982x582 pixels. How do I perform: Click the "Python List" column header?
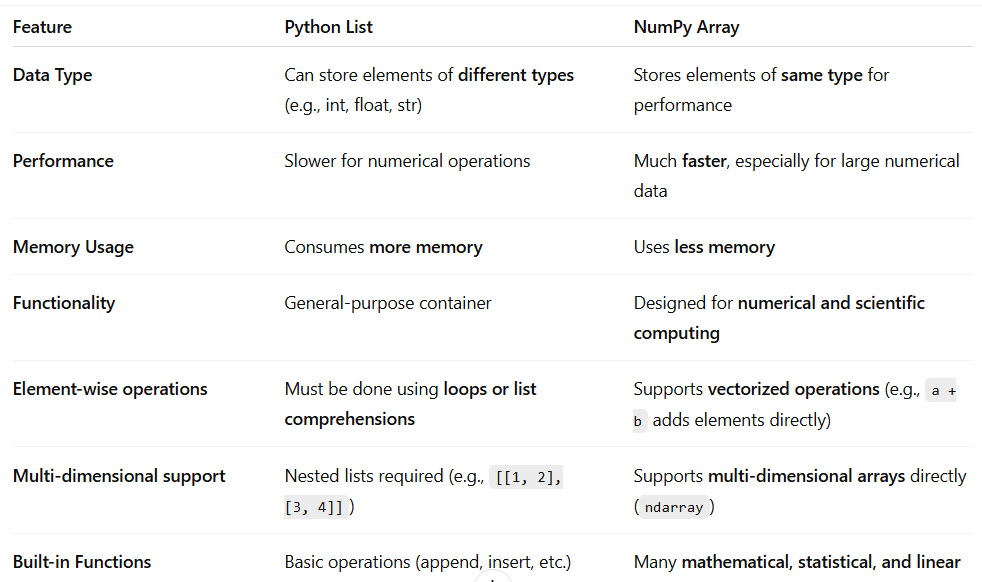[x=328, y=27]
